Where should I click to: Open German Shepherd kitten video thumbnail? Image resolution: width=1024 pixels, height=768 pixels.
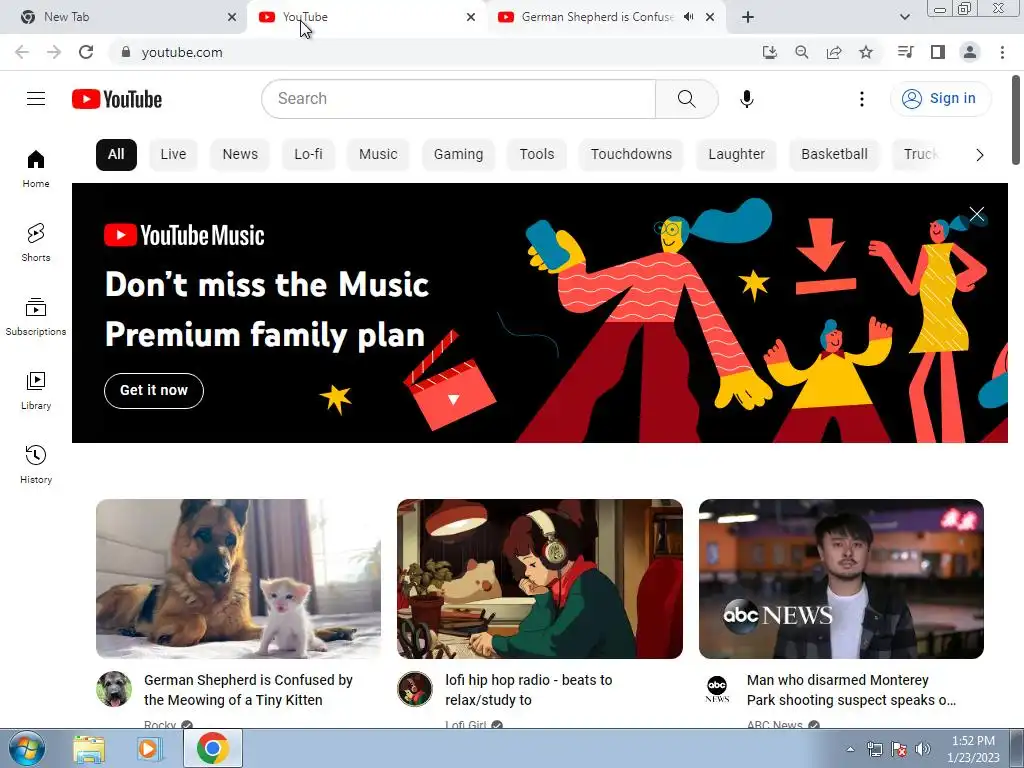tap(238, 579)
